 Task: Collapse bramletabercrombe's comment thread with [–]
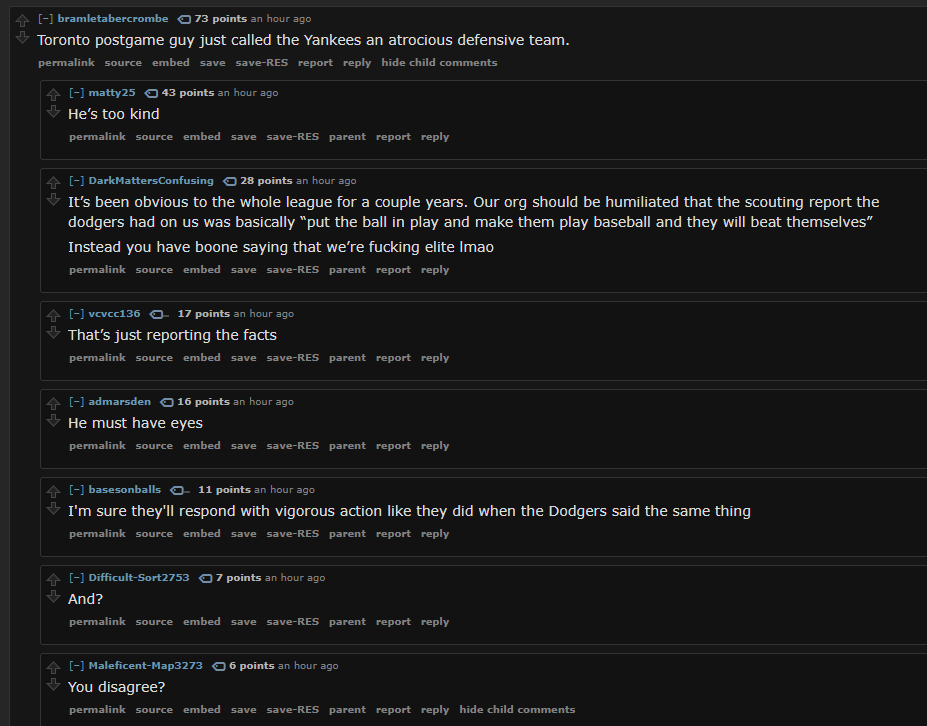click(46, 19)
